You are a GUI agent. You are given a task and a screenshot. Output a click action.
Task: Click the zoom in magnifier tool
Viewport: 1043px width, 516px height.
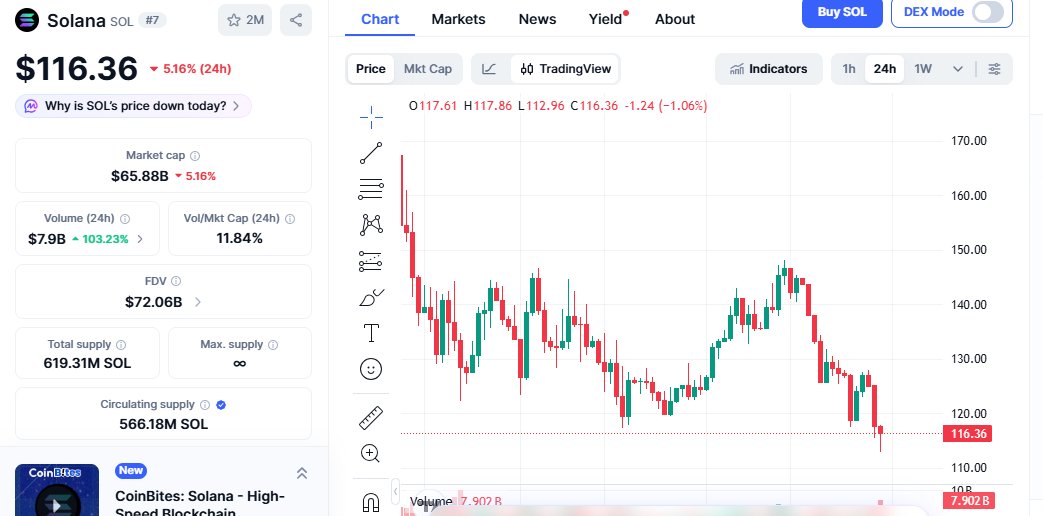coord(371,453)
